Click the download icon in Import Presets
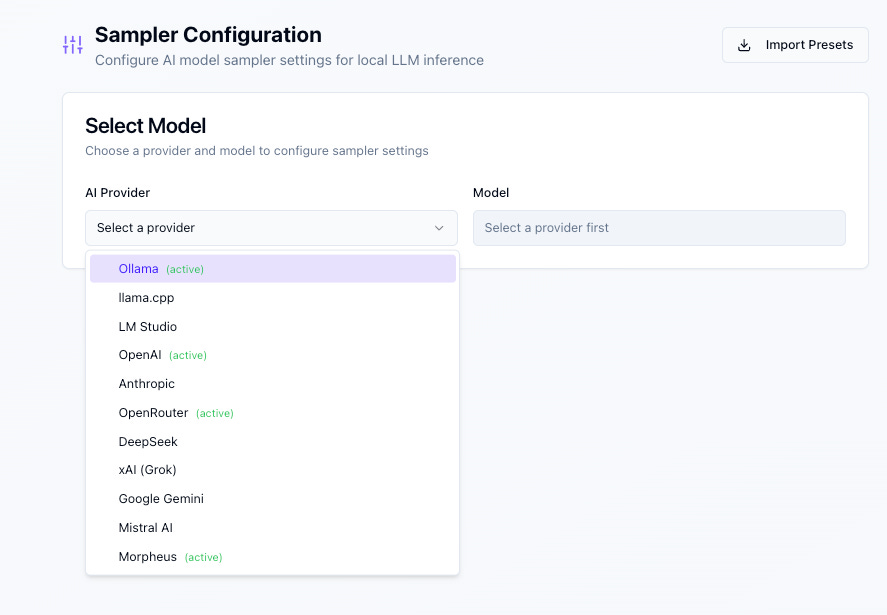887x615 pixels. [744, 45]
